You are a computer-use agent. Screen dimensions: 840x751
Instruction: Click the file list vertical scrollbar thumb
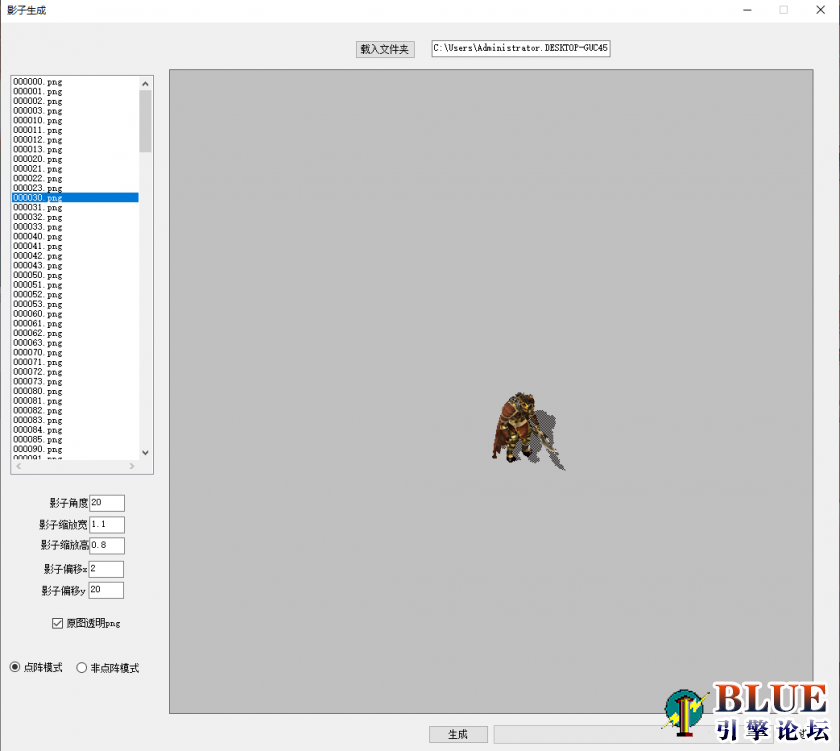(x=145, y=121)
